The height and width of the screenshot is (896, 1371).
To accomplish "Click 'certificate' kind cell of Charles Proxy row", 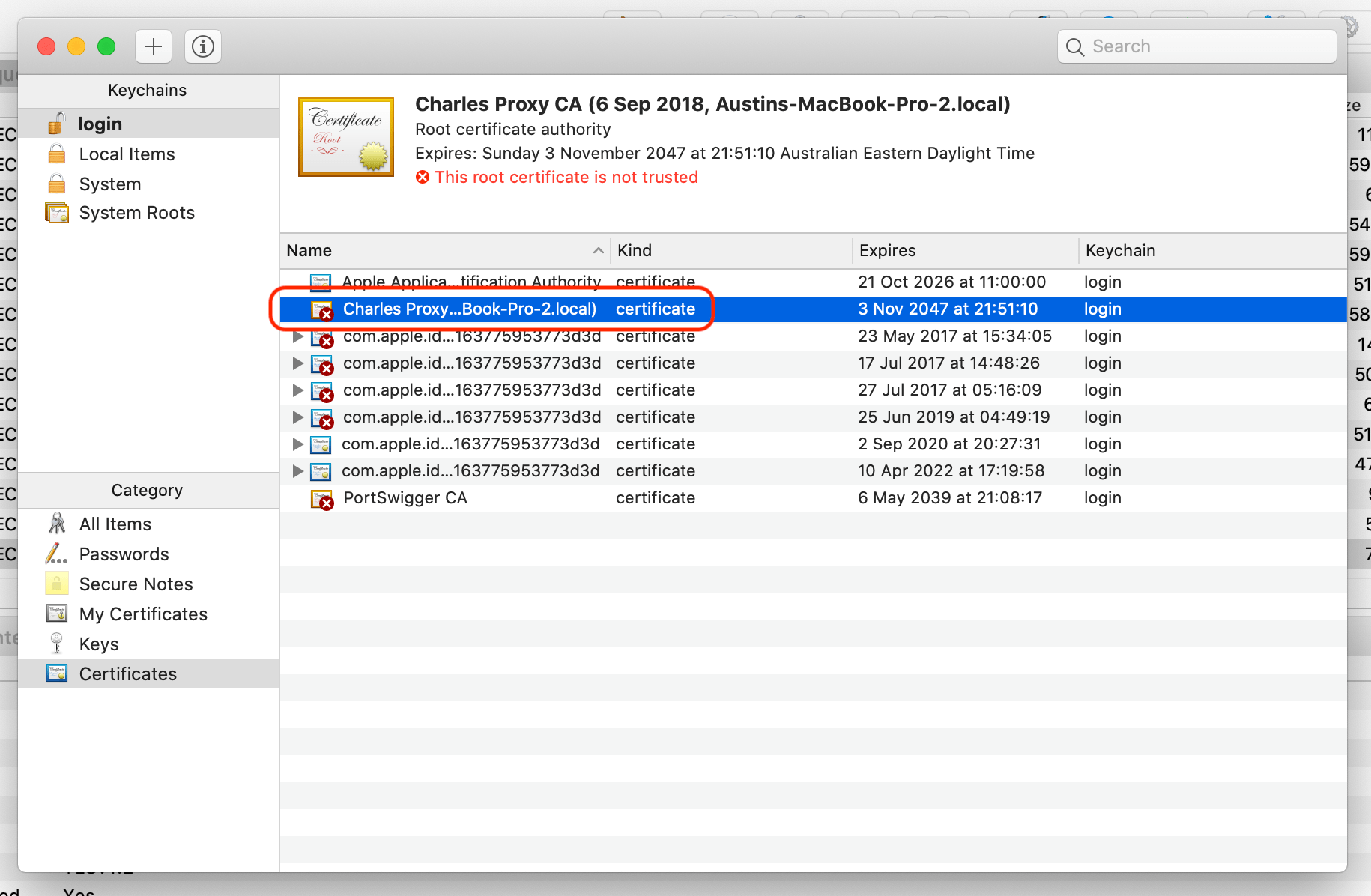I will pos(656,309).
